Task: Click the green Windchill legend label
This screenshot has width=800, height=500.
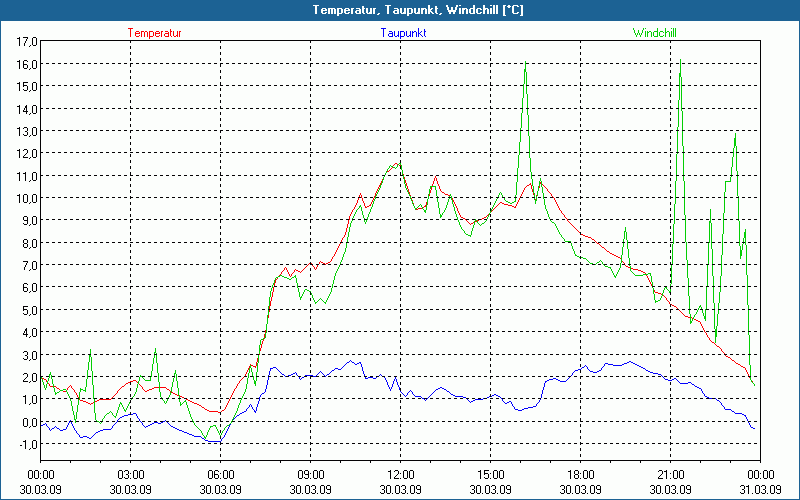Action: [x=655, y=33]
